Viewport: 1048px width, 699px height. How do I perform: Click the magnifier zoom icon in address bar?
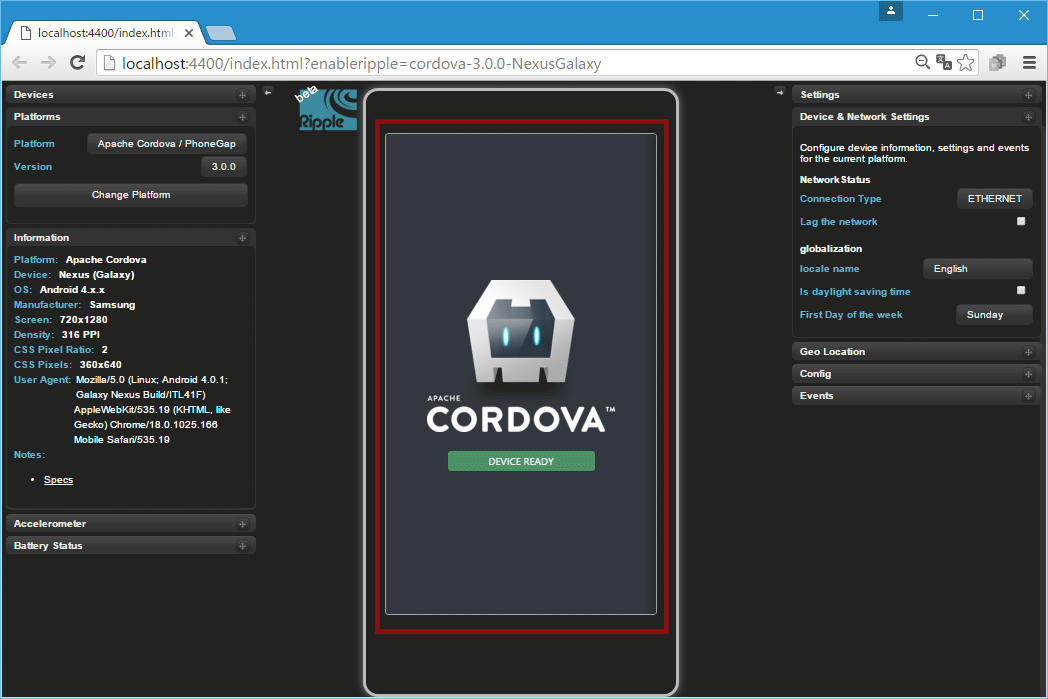click(x=922, y=62)
